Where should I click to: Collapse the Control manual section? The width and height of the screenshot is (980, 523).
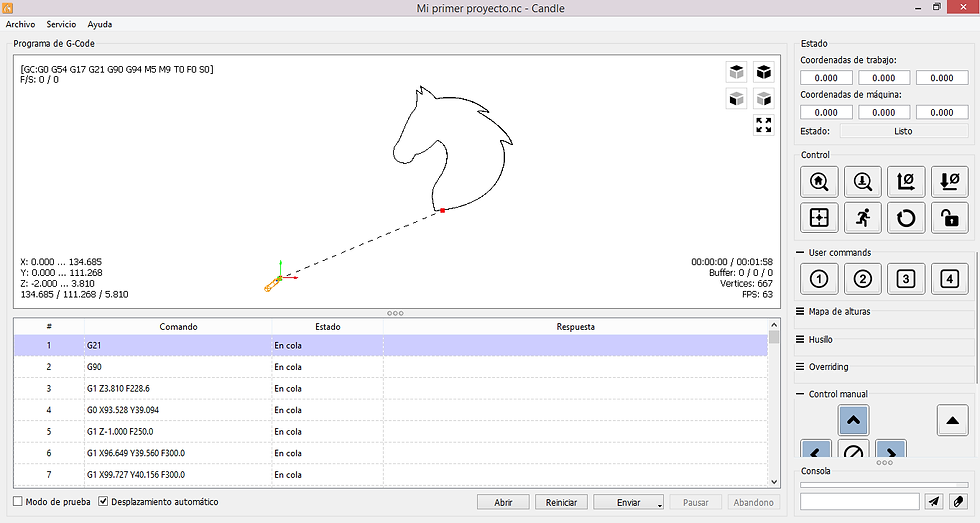(x=800, y=394)
